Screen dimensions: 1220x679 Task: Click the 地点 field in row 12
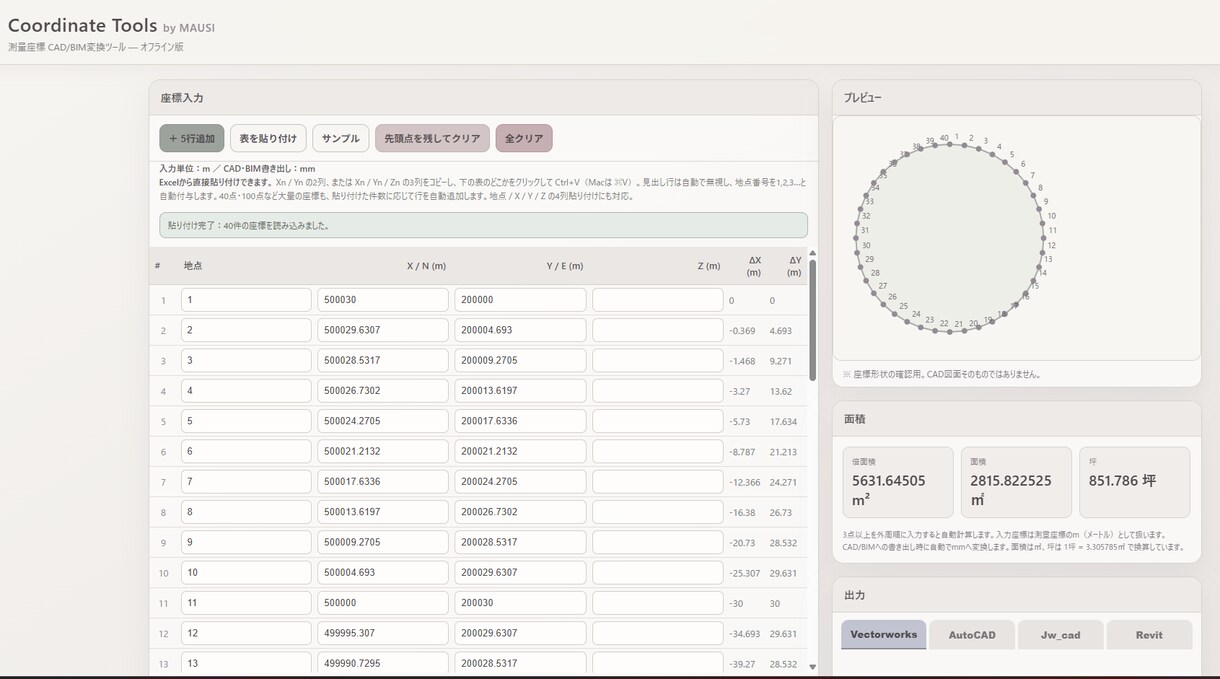(246, 633)
